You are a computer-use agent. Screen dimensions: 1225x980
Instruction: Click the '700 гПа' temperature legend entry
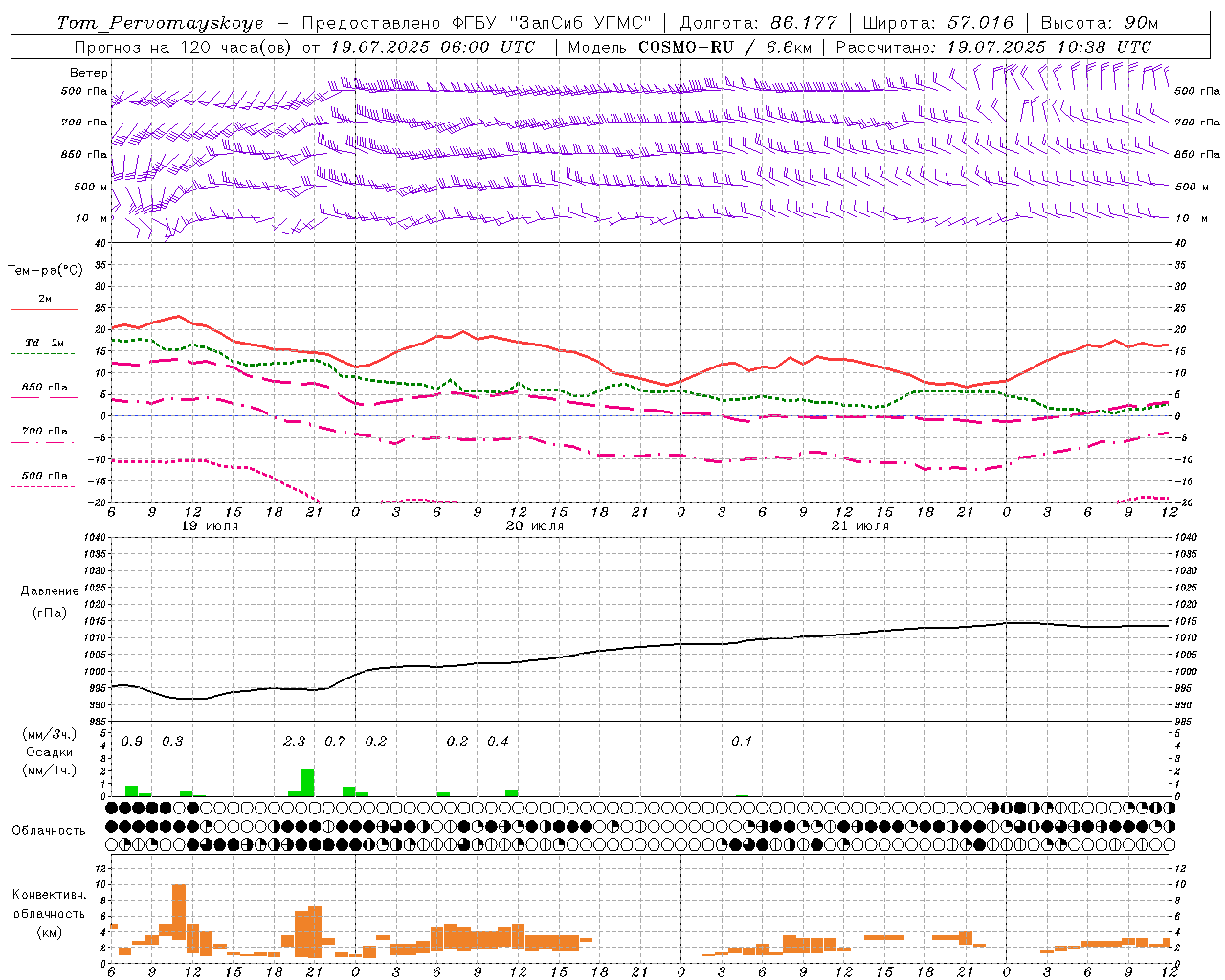tap(45, 431)
